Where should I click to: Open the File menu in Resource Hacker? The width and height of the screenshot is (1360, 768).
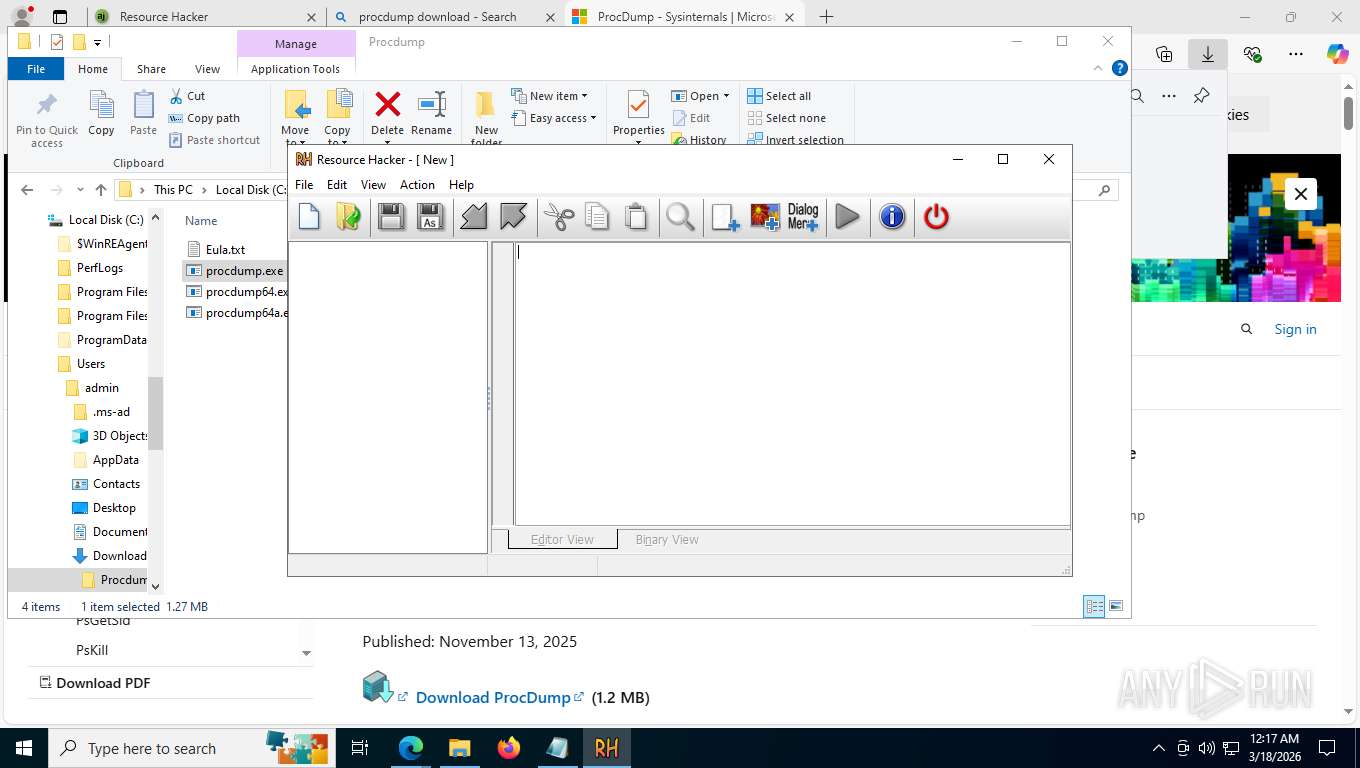click(304, 185)
